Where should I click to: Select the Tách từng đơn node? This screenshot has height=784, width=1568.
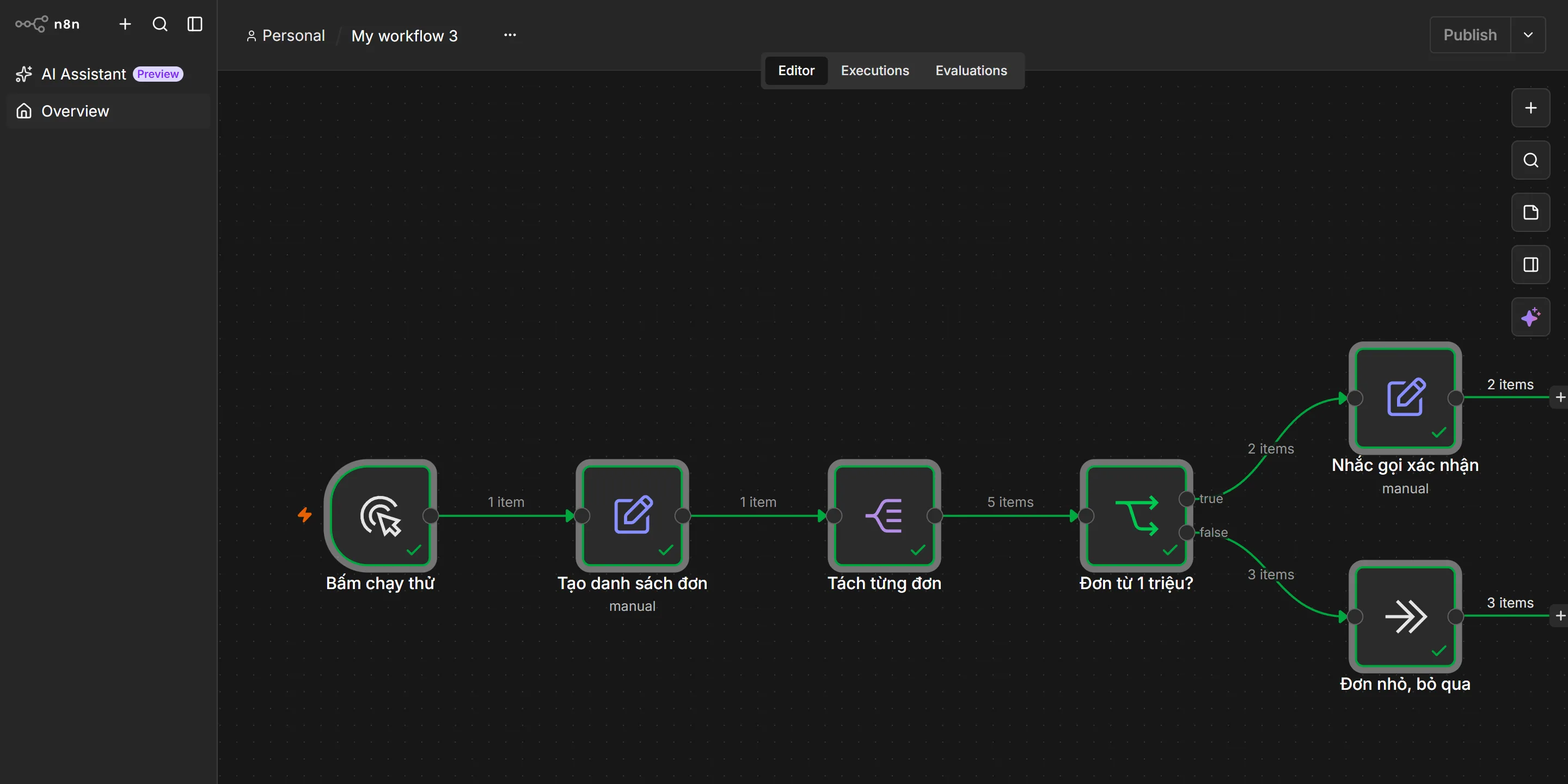point(884,516)
